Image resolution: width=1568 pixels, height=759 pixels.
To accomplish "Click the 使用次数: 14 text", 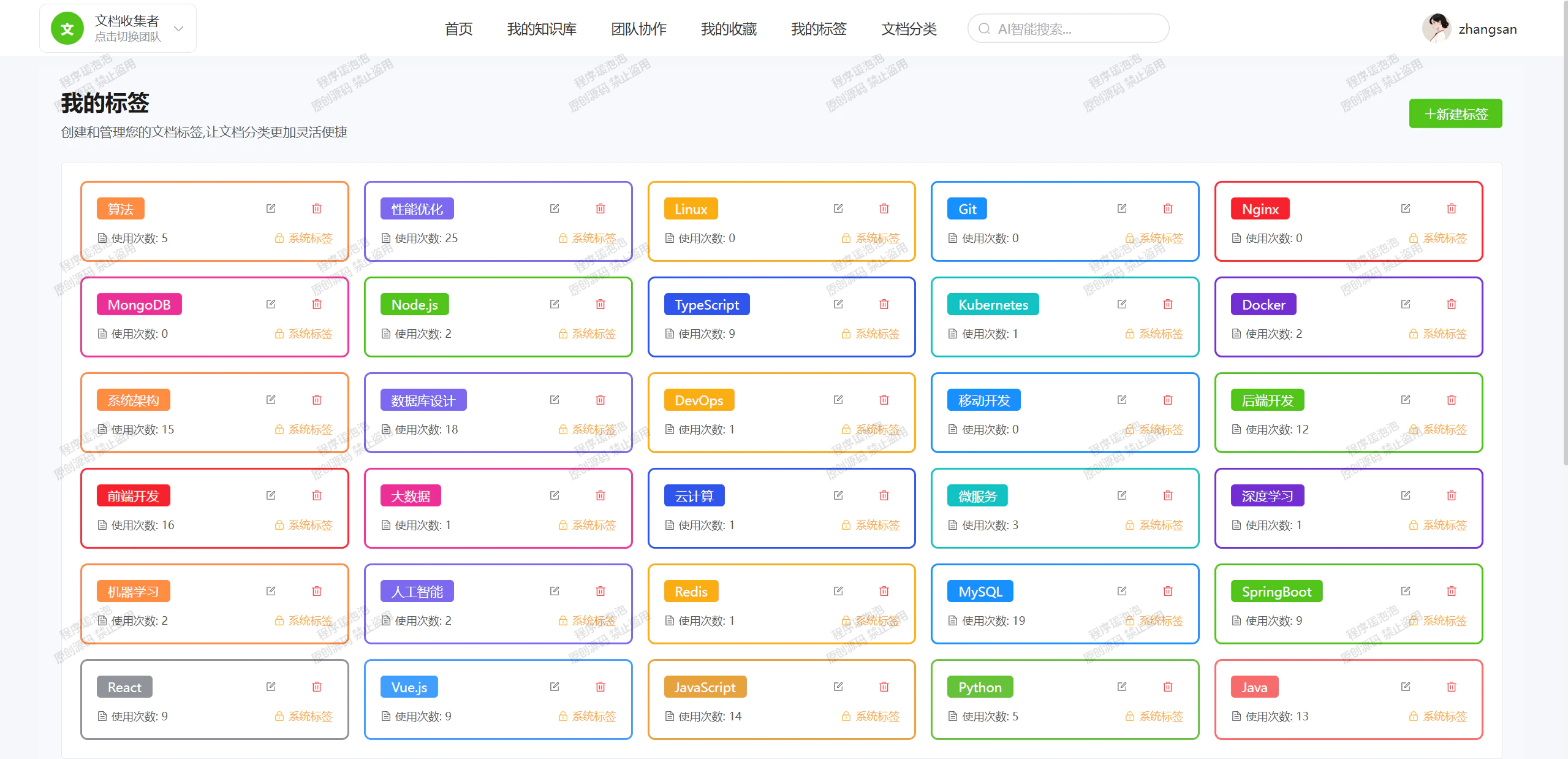I will coord(710,716).
